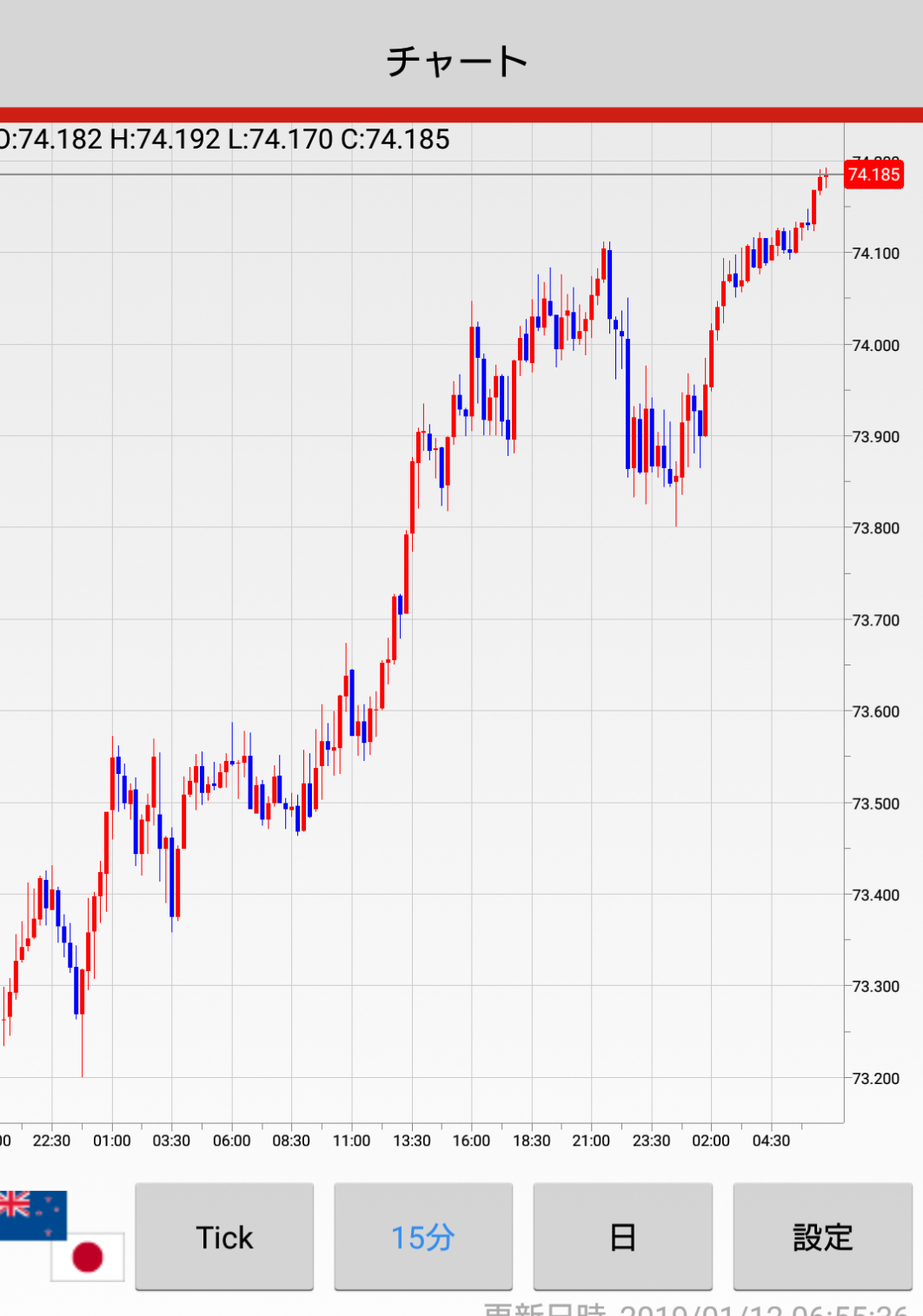This screenshot has width=923, height=1316.
Task: Tap the 01:00 time axis label
Action: (x=112, y=1141)
